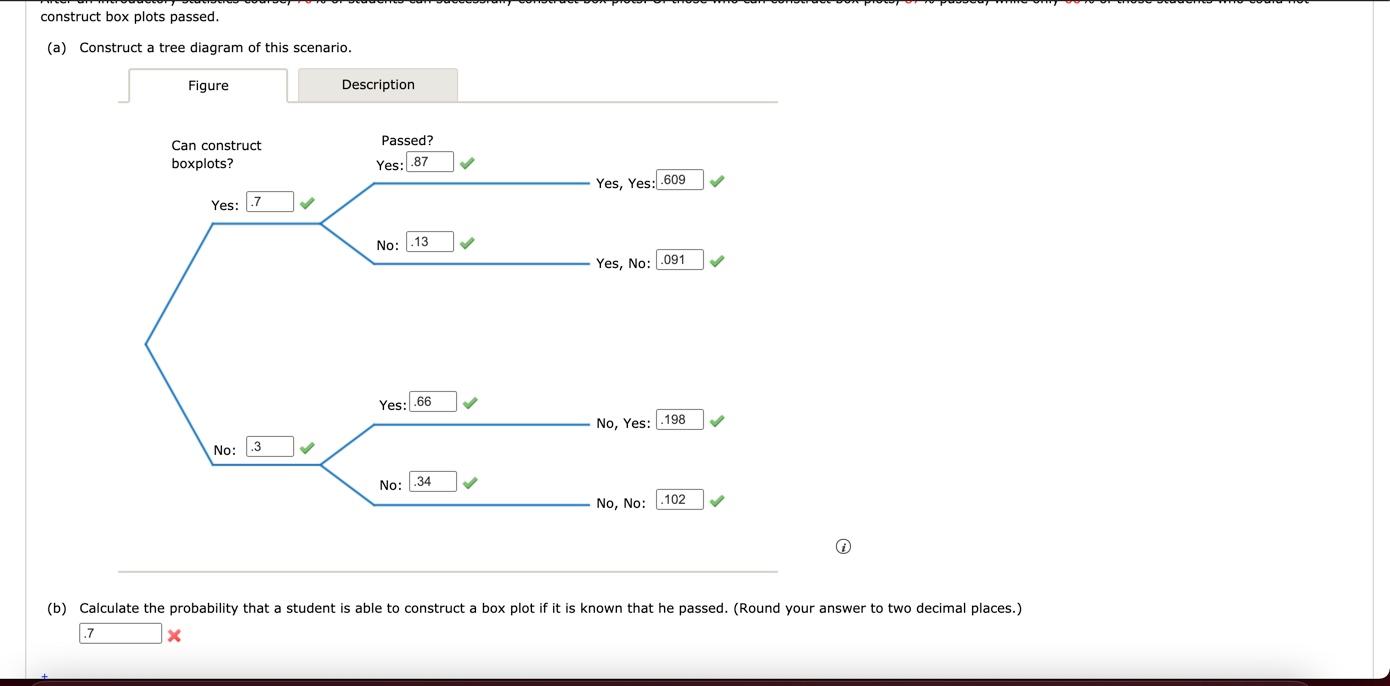
Task: Select the Figure tab
Action: pyautogui.click(x=207, y=85)
